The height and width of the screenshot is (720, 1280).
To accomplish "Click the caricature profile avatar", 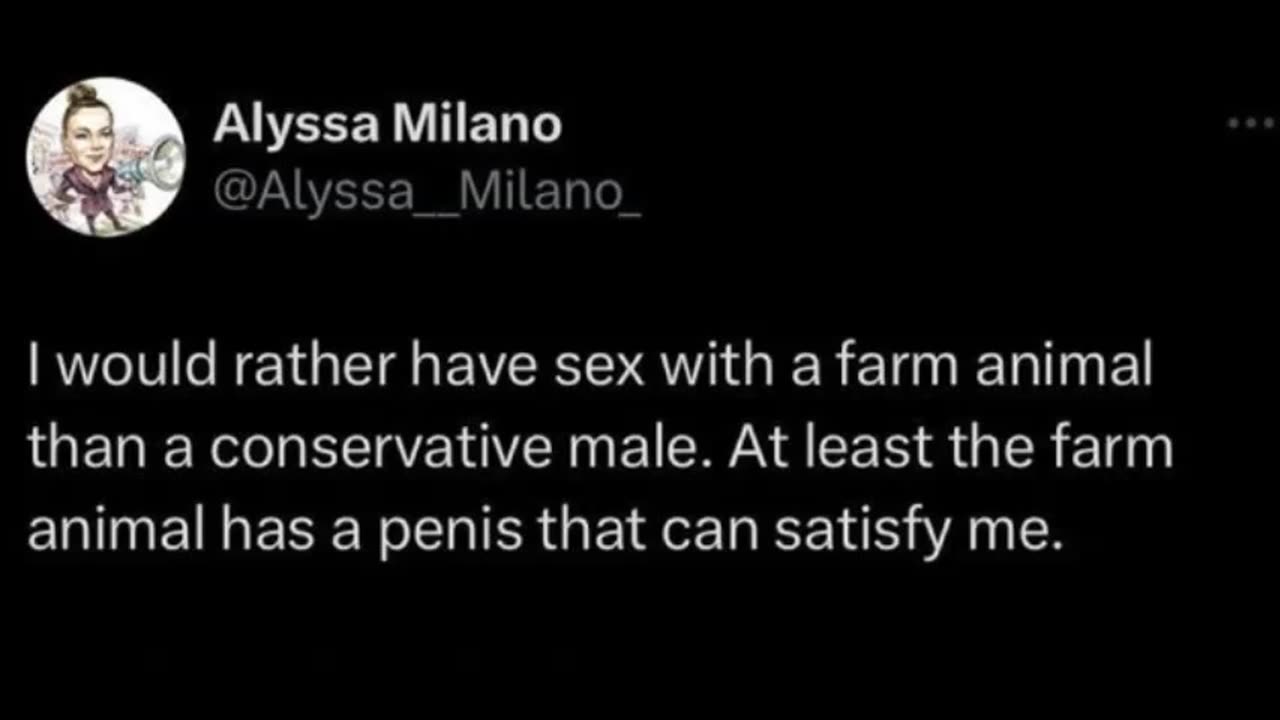I will [x=105, y=157].
